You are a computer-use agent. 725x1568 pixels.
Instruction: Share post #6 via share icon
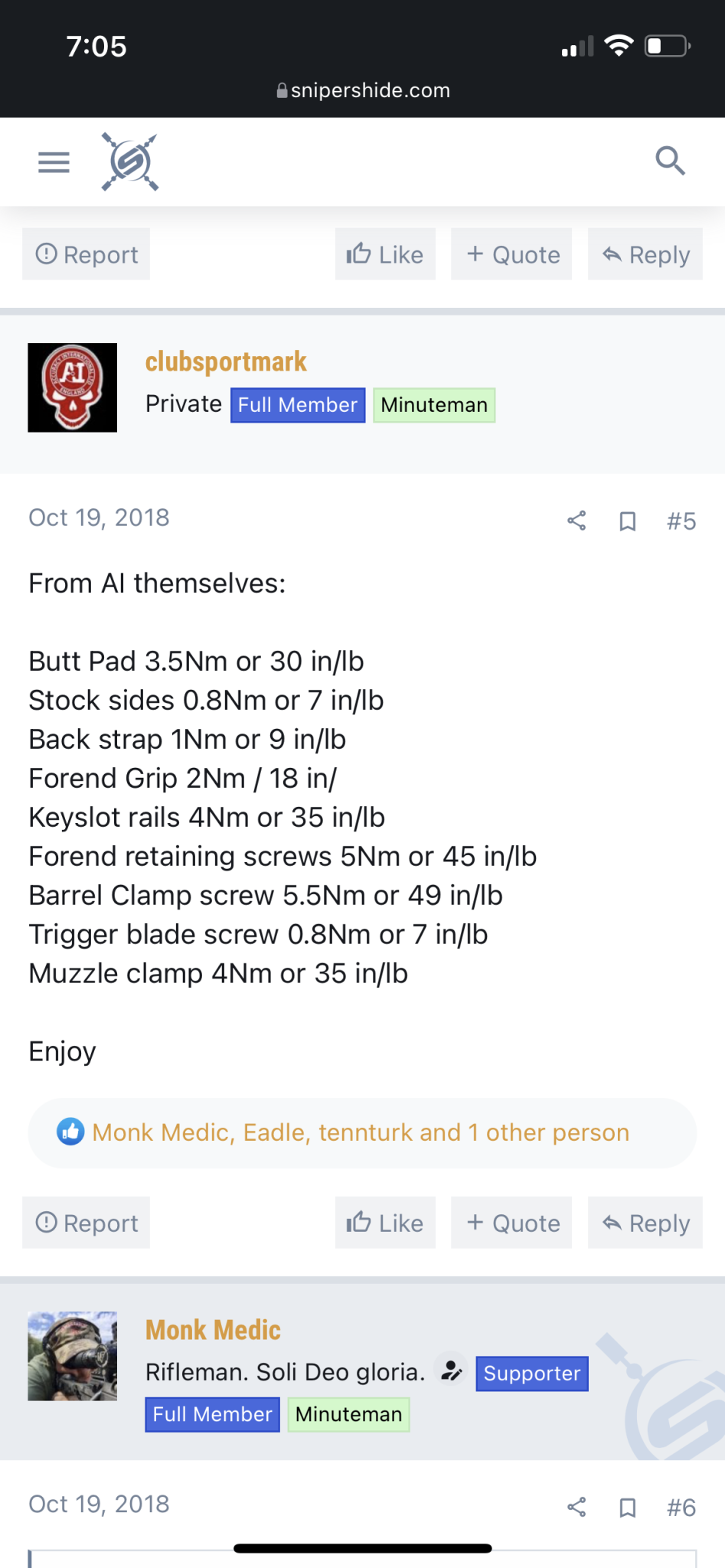(576, 1508)
